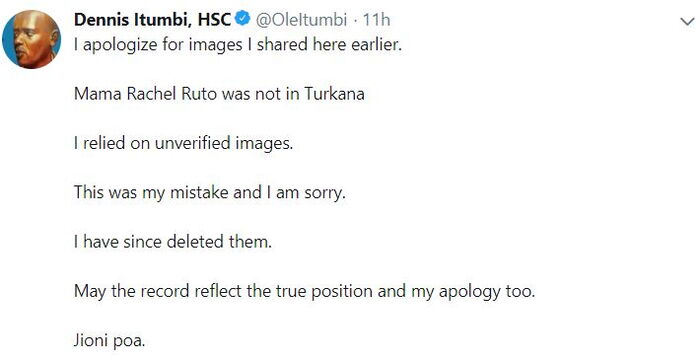Select the 'May the record reflect' sentence
The width and height of the screenshot is (700, 361).
(x=304, y=291)
